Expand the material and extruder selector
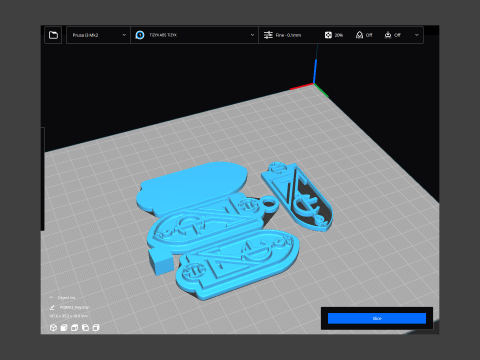480x360 pixels. tap(195, 35)
